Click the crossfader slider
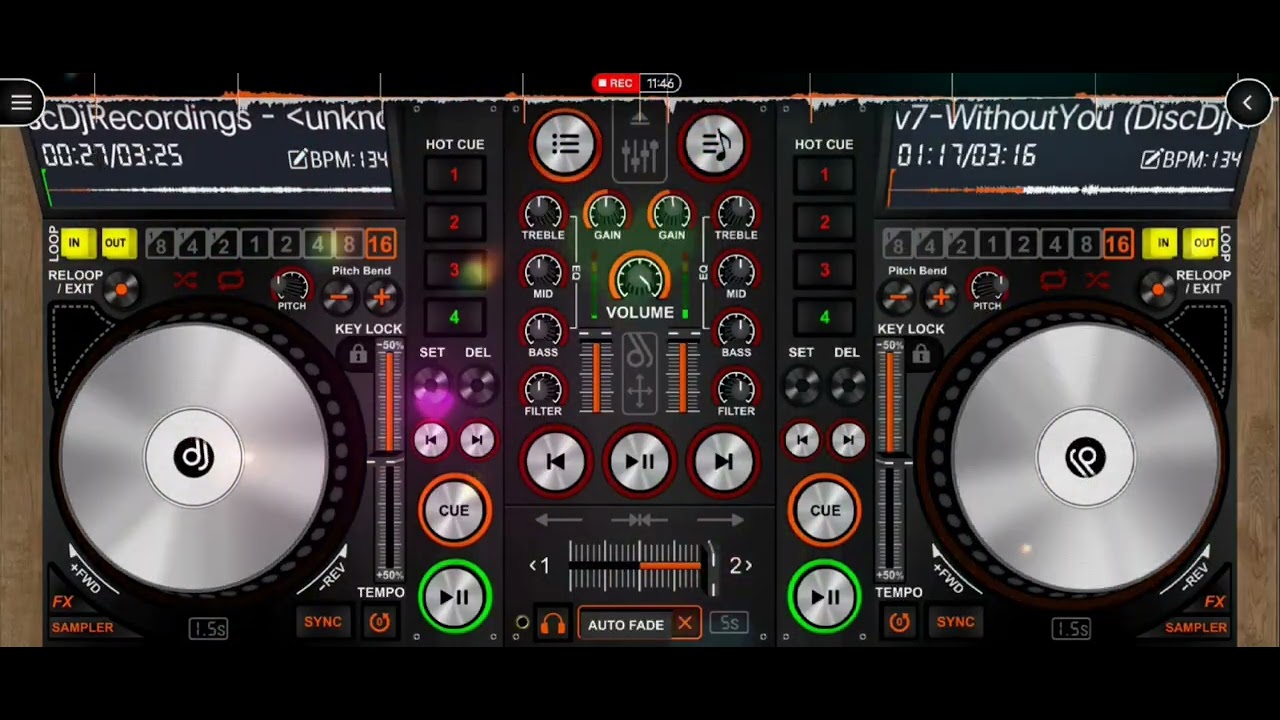 [640, 566]
